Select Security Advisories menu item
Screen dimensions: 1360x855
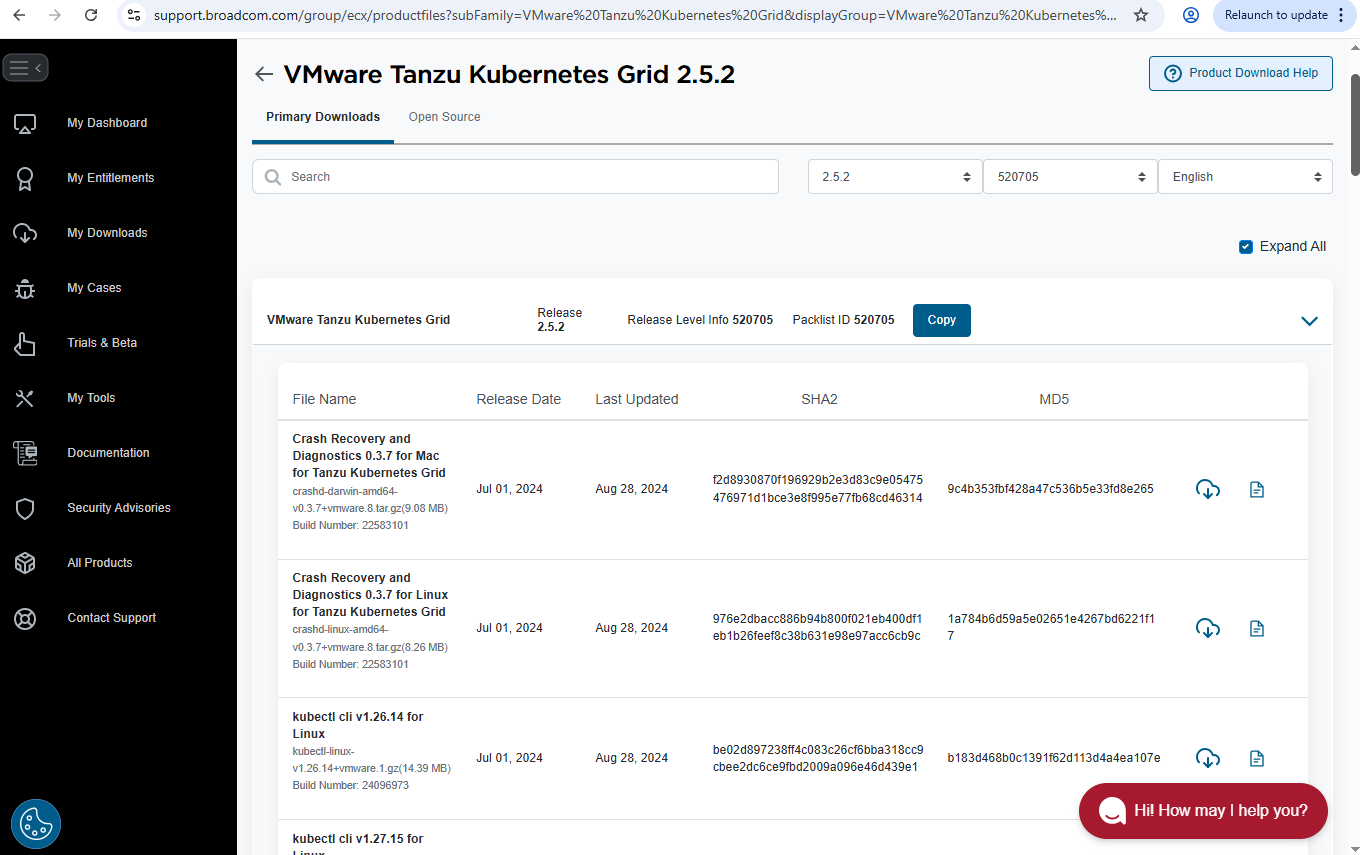click(x=119, y=508)
